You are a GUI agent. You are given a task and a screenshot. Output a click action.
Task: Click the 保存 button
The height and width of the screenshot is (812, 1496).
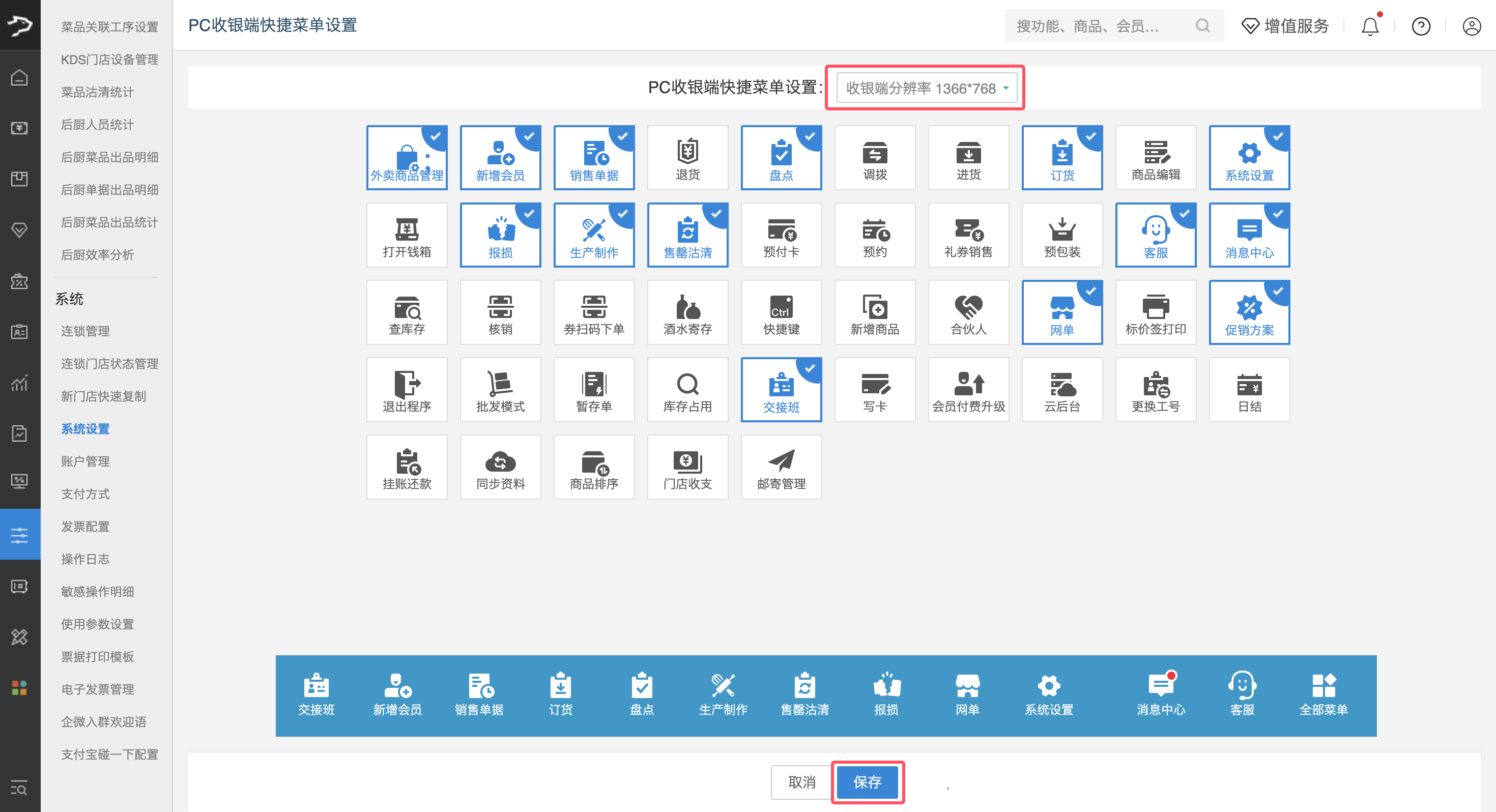[867, 782]
